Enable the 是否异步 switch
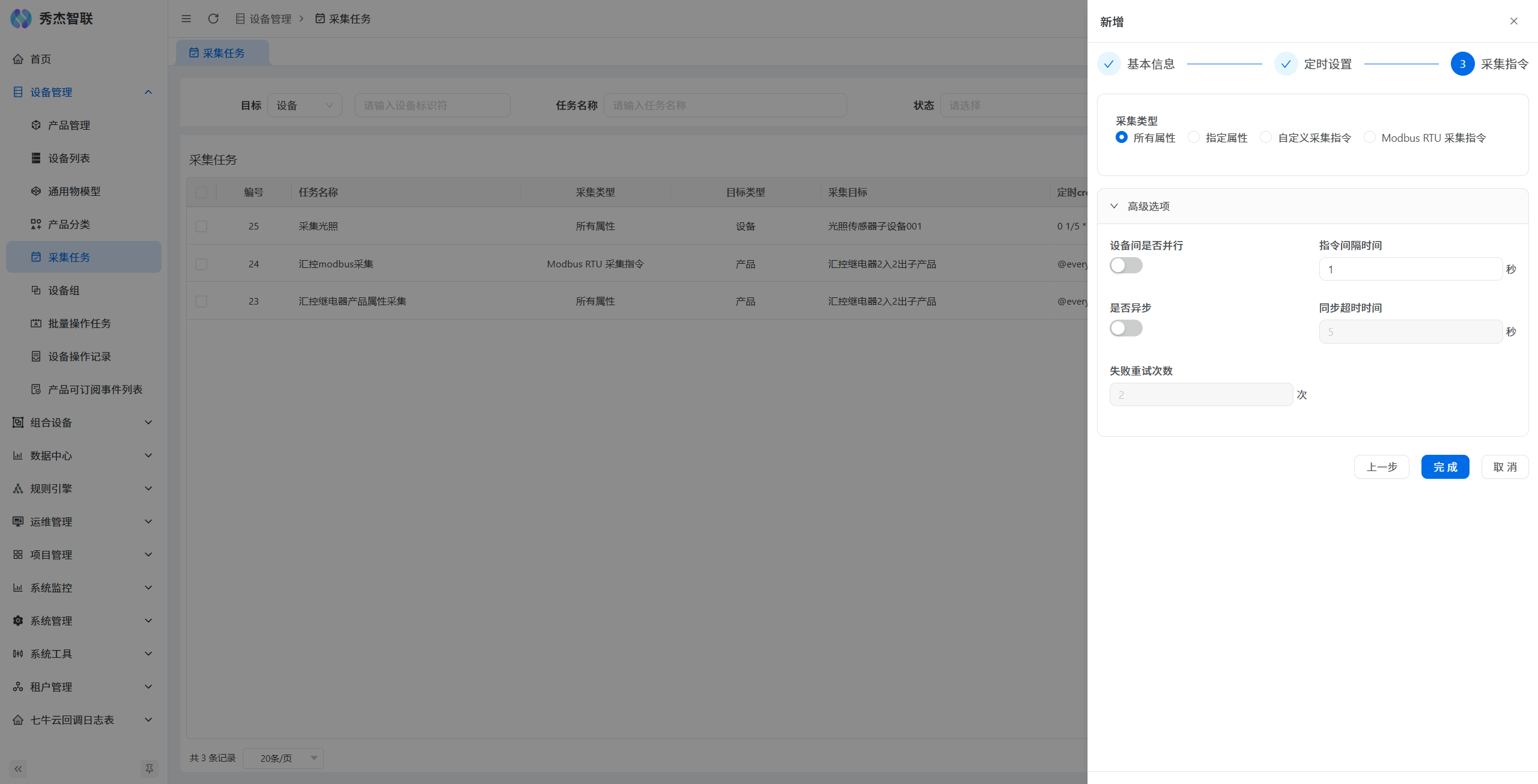Screen dimensions: 1538x784 [x=1126, y=328]
